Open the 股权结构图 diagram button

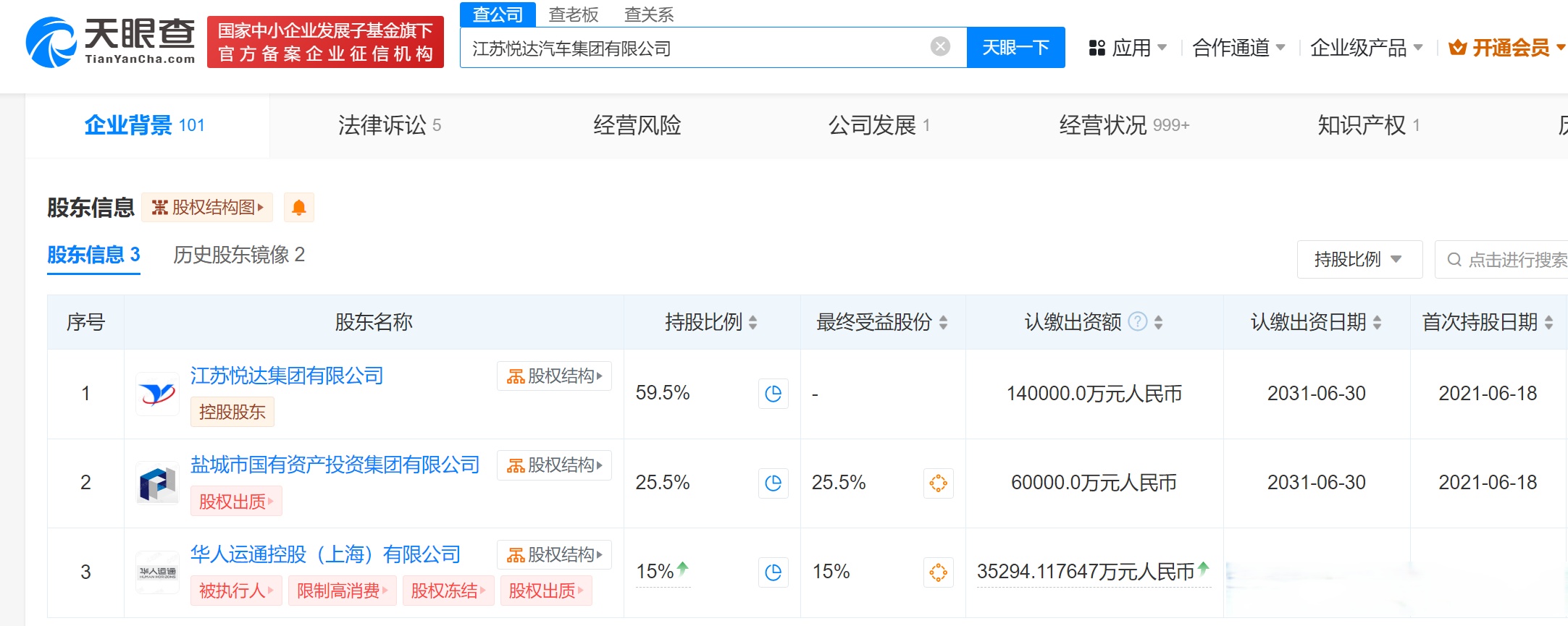click(207, 208)
